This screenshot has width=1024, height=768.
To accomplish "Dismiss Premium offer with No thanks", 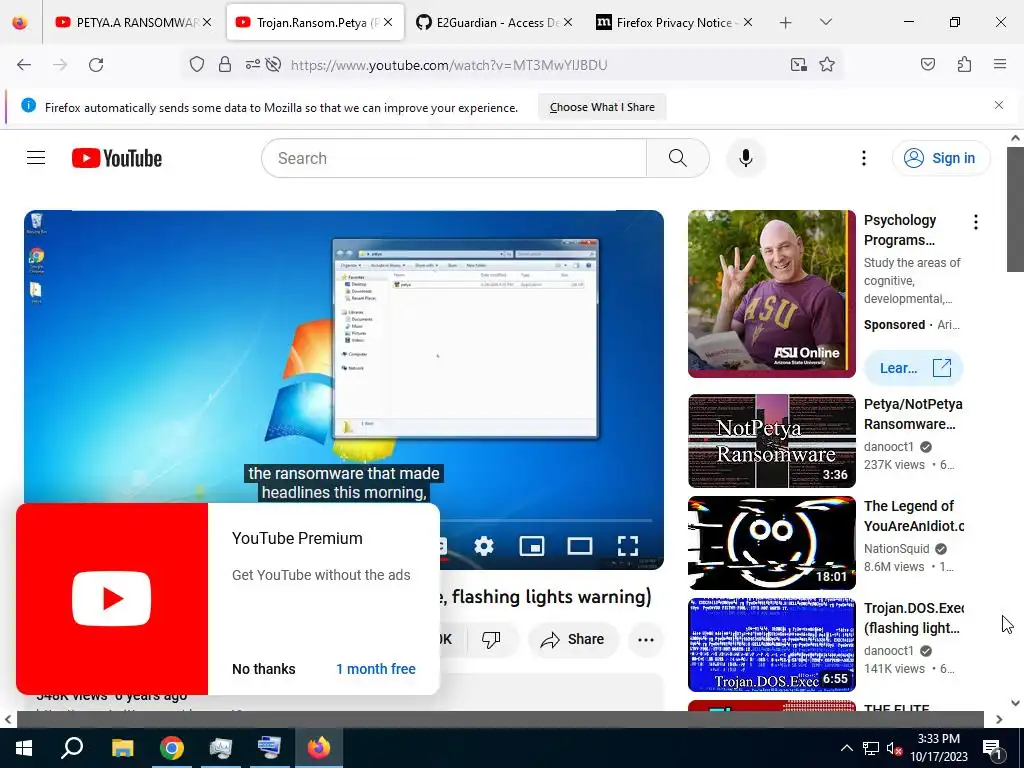I will point(264,669).
